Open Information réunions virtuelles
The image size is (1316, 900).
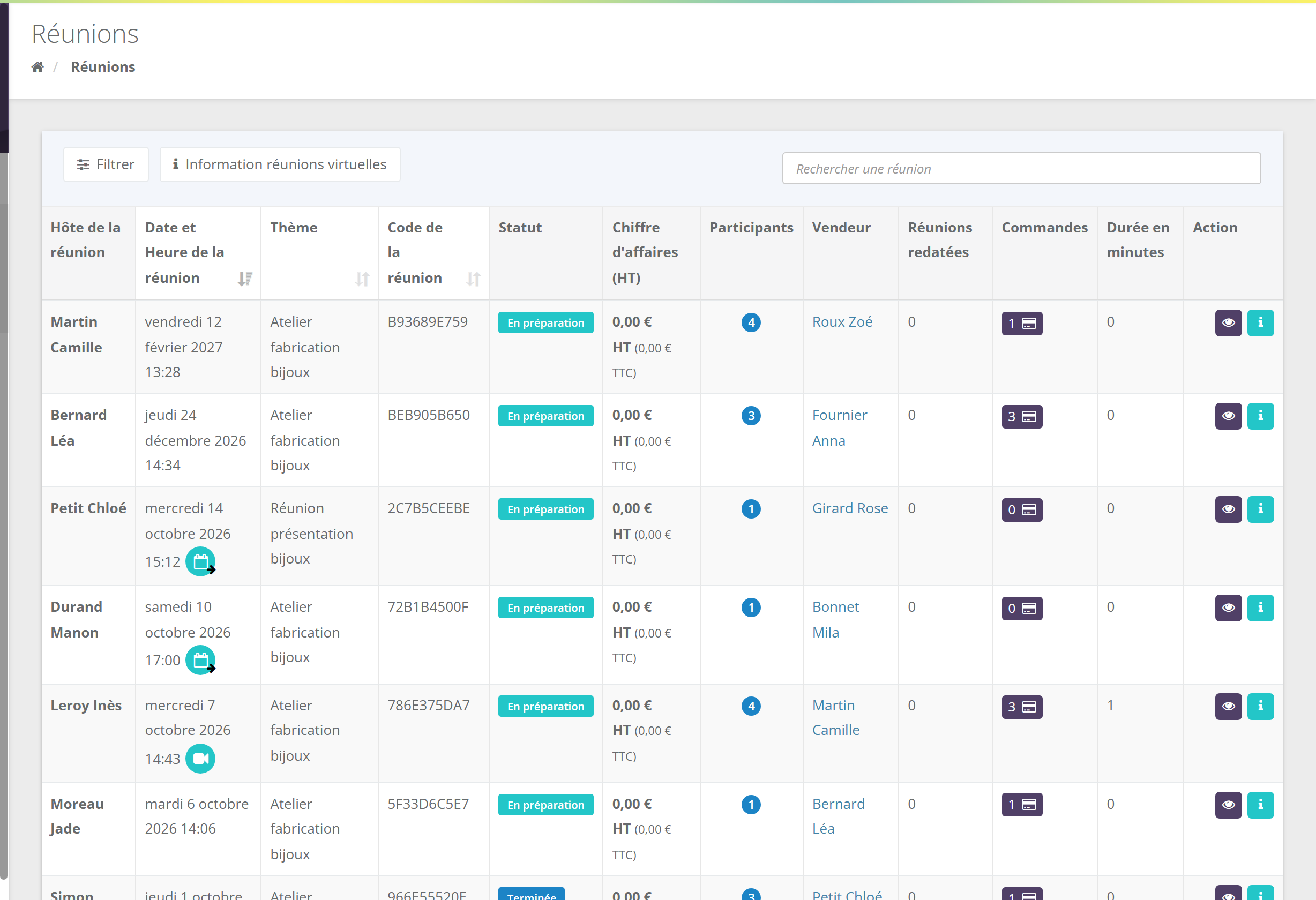[280, 164]
